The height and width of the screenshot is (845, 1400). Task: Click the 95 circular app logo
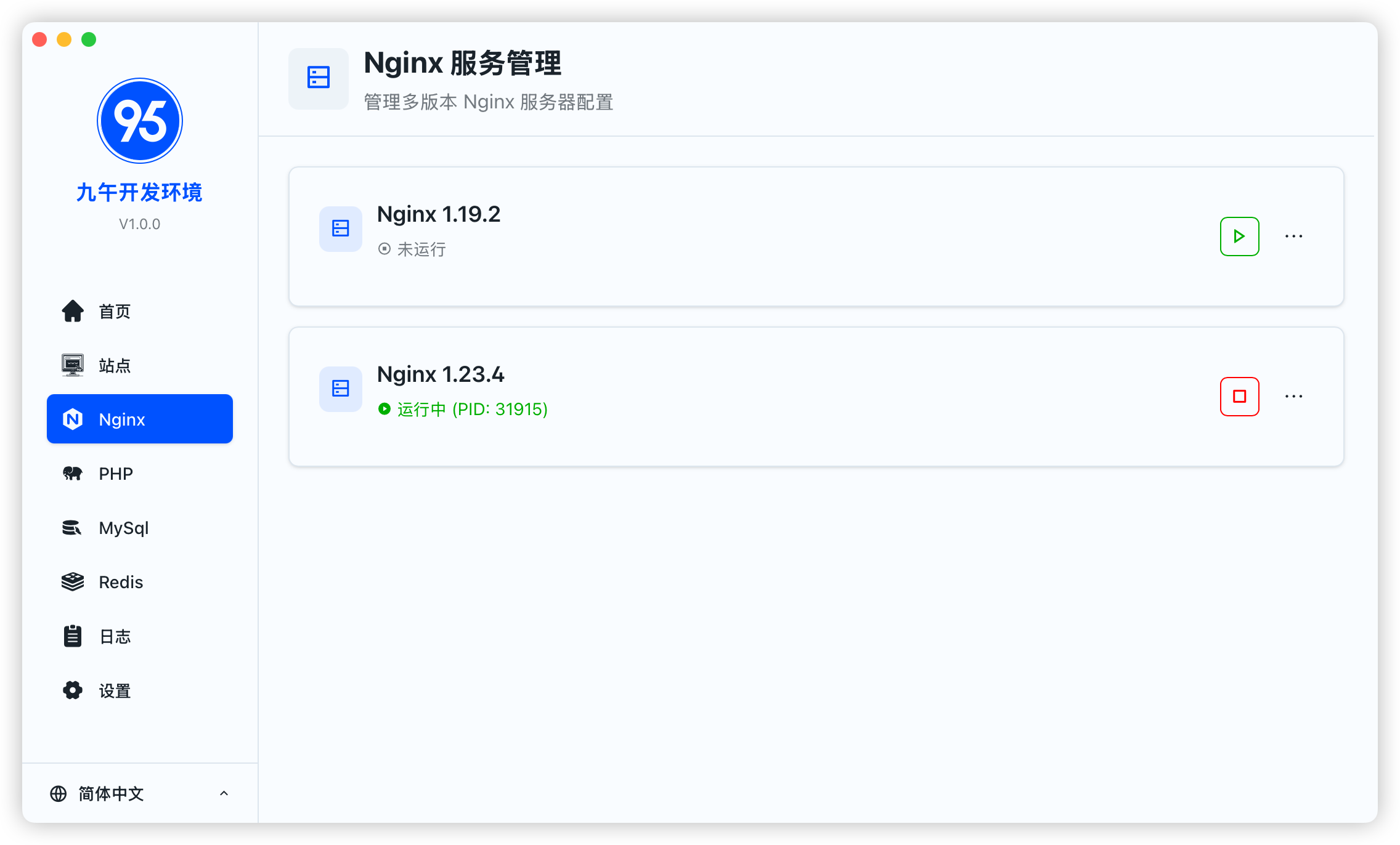pyautogui.click(x=139, y=120)
